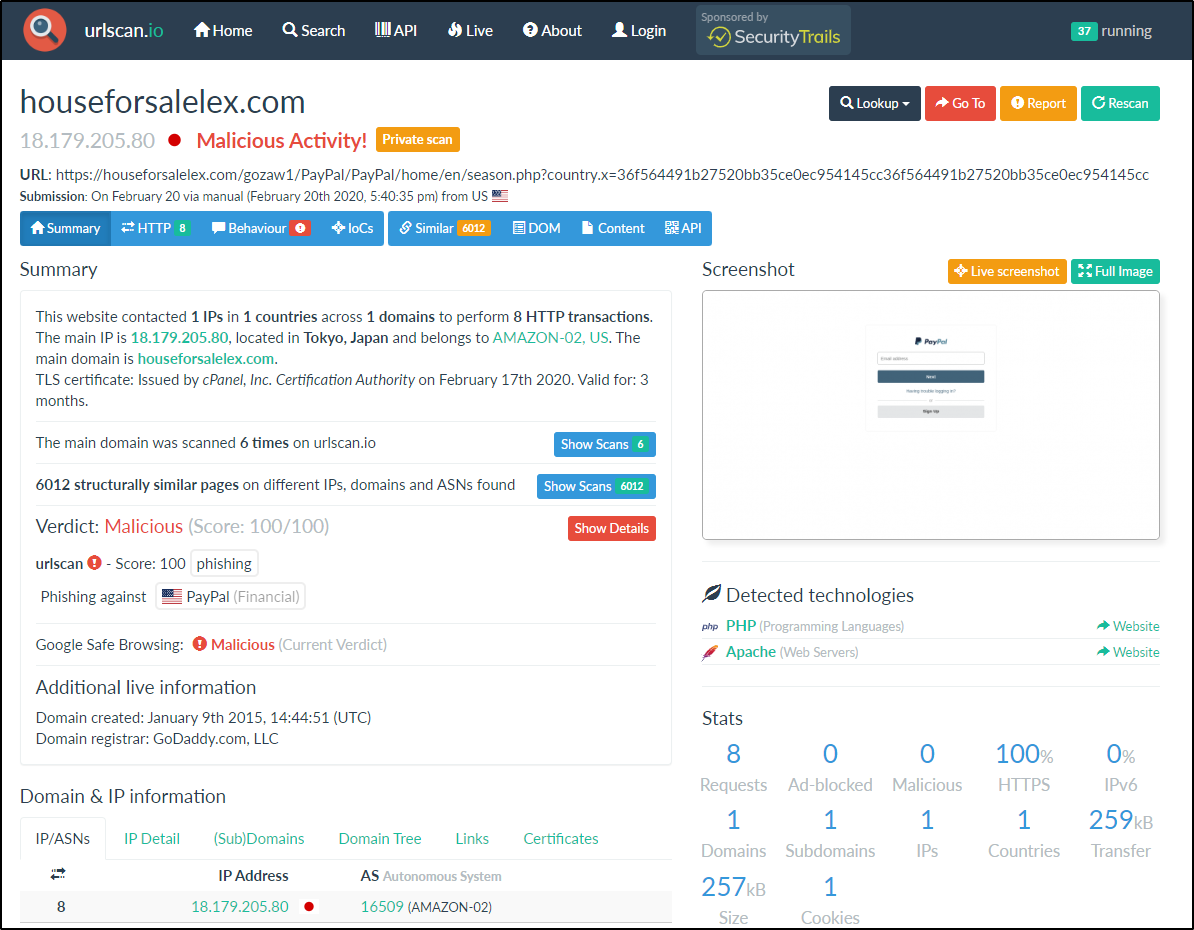This screenshot has width=1194, height=930.
Task: Open the Content tab
Action: [x=613, y=229]
